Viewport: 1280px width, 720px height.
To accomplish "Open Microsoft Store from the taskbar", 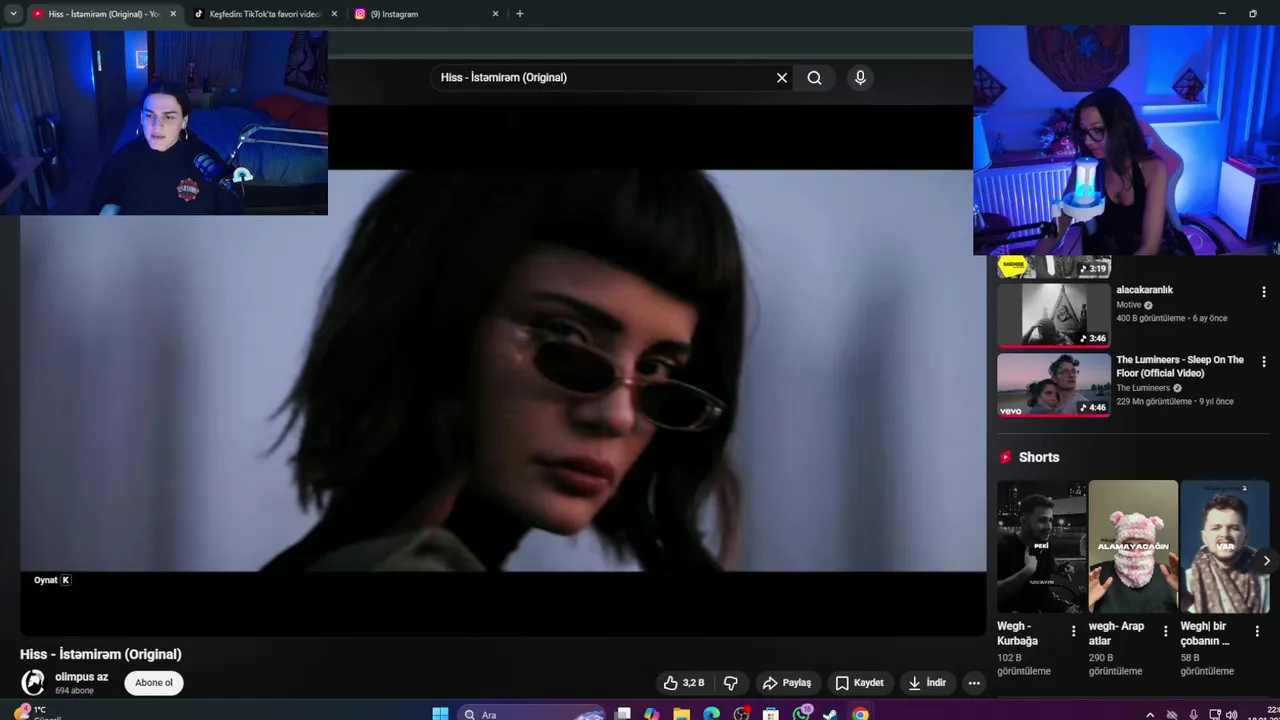I will pyautogui.click(x=771, y=714).
